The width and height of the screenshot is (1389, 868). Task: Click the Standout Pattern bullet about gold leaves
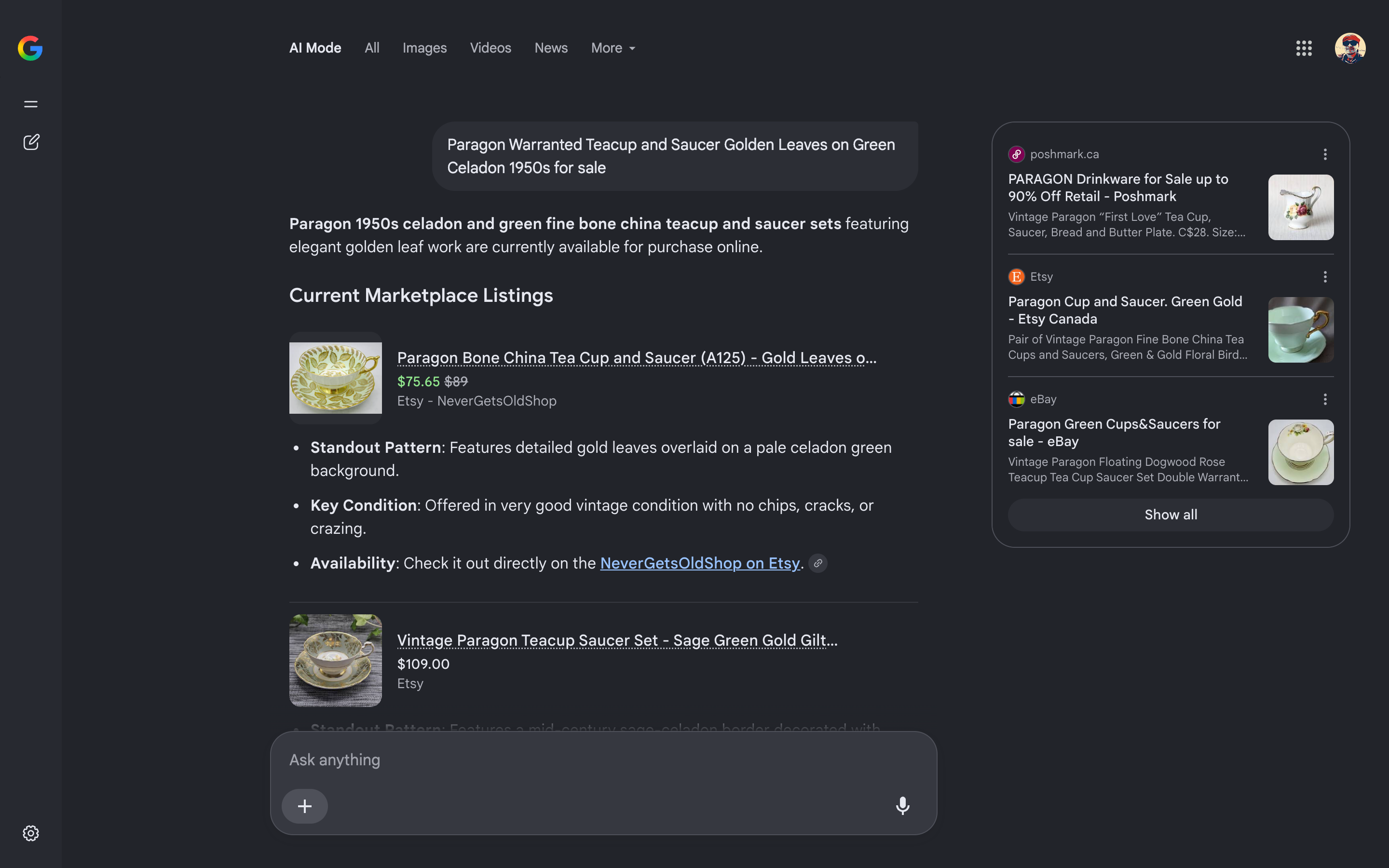coord(601,459)
